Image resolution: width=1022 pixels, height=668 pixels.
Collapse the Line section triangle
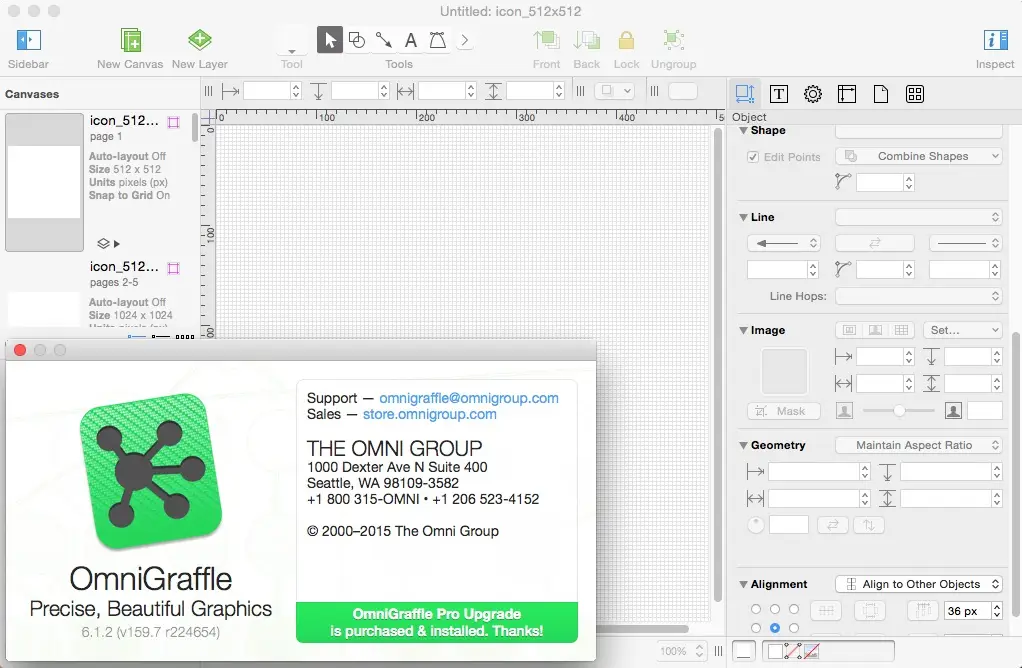click(743, 217)
